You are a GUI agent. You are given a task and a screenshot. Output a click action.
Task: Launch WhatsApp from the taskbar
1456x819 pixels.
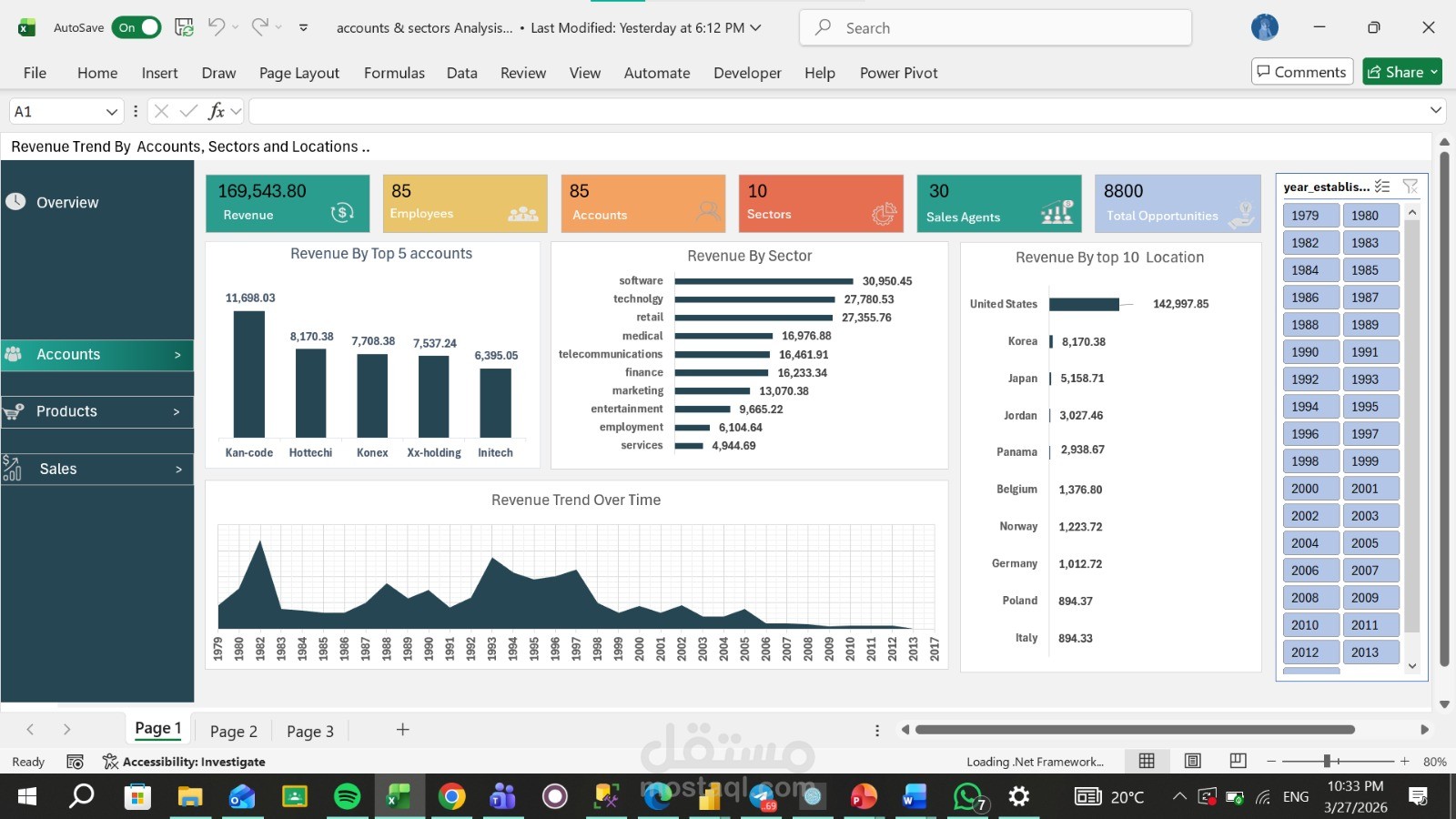click(966, 796)
